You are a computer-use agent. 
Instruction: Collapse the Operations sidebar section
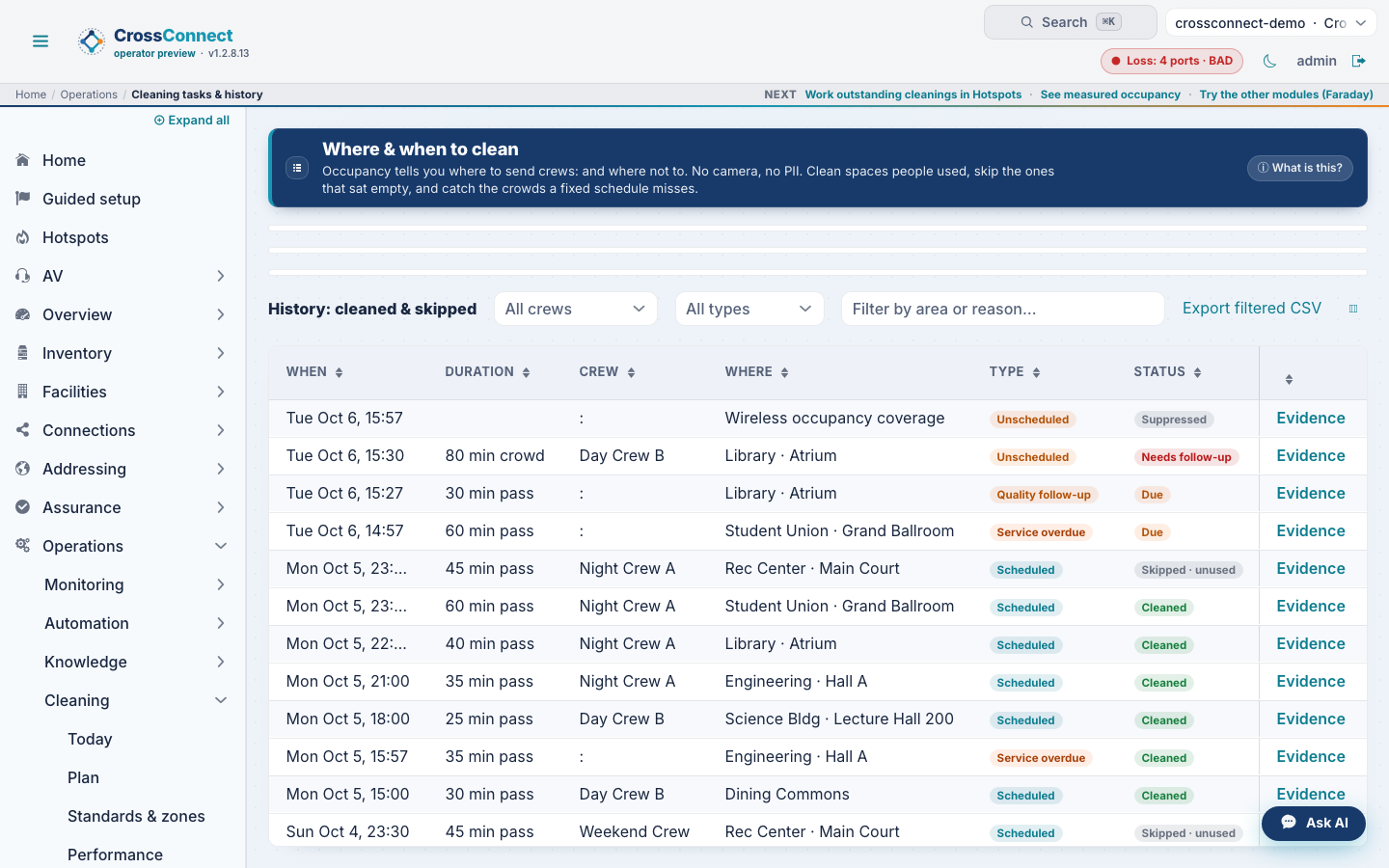pos(221,546)
